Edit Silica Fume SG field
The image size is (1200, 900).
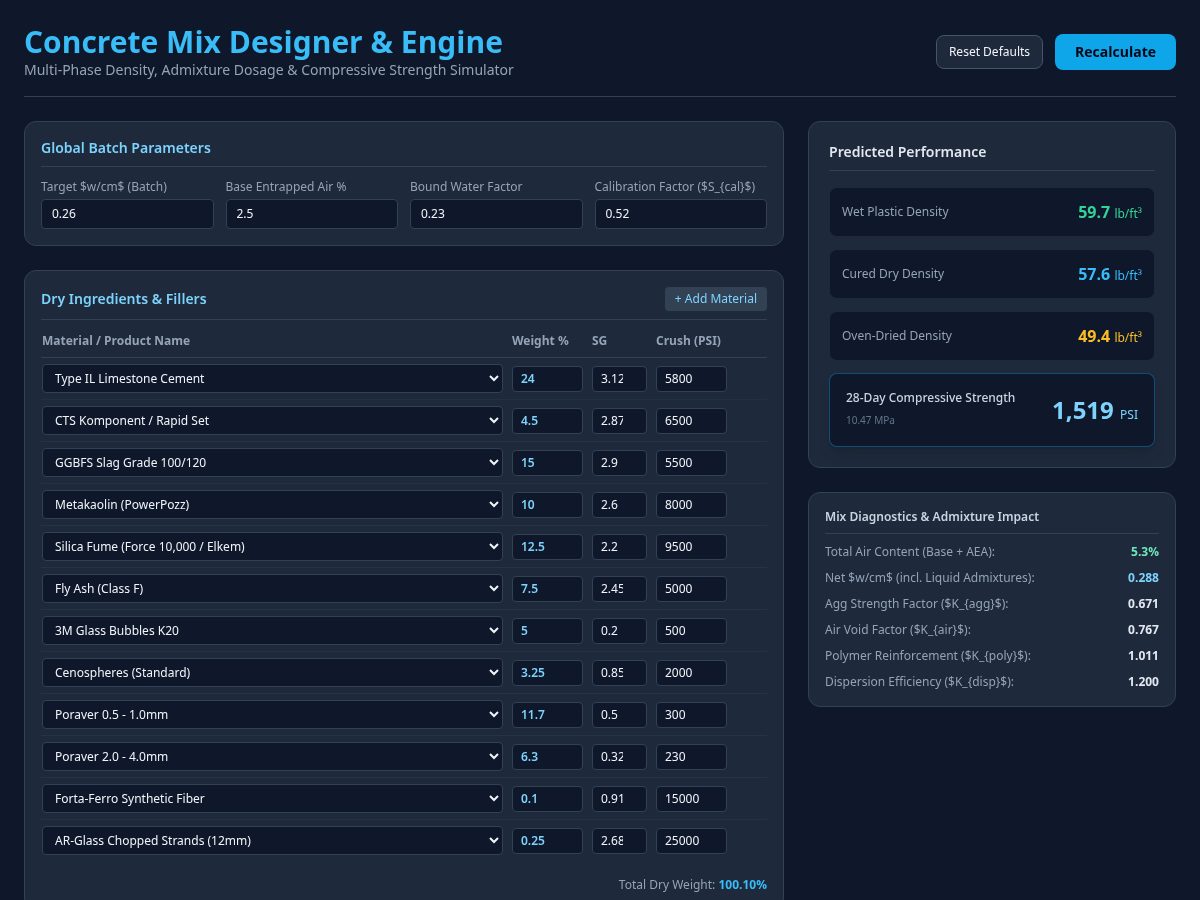coord(619,547)
